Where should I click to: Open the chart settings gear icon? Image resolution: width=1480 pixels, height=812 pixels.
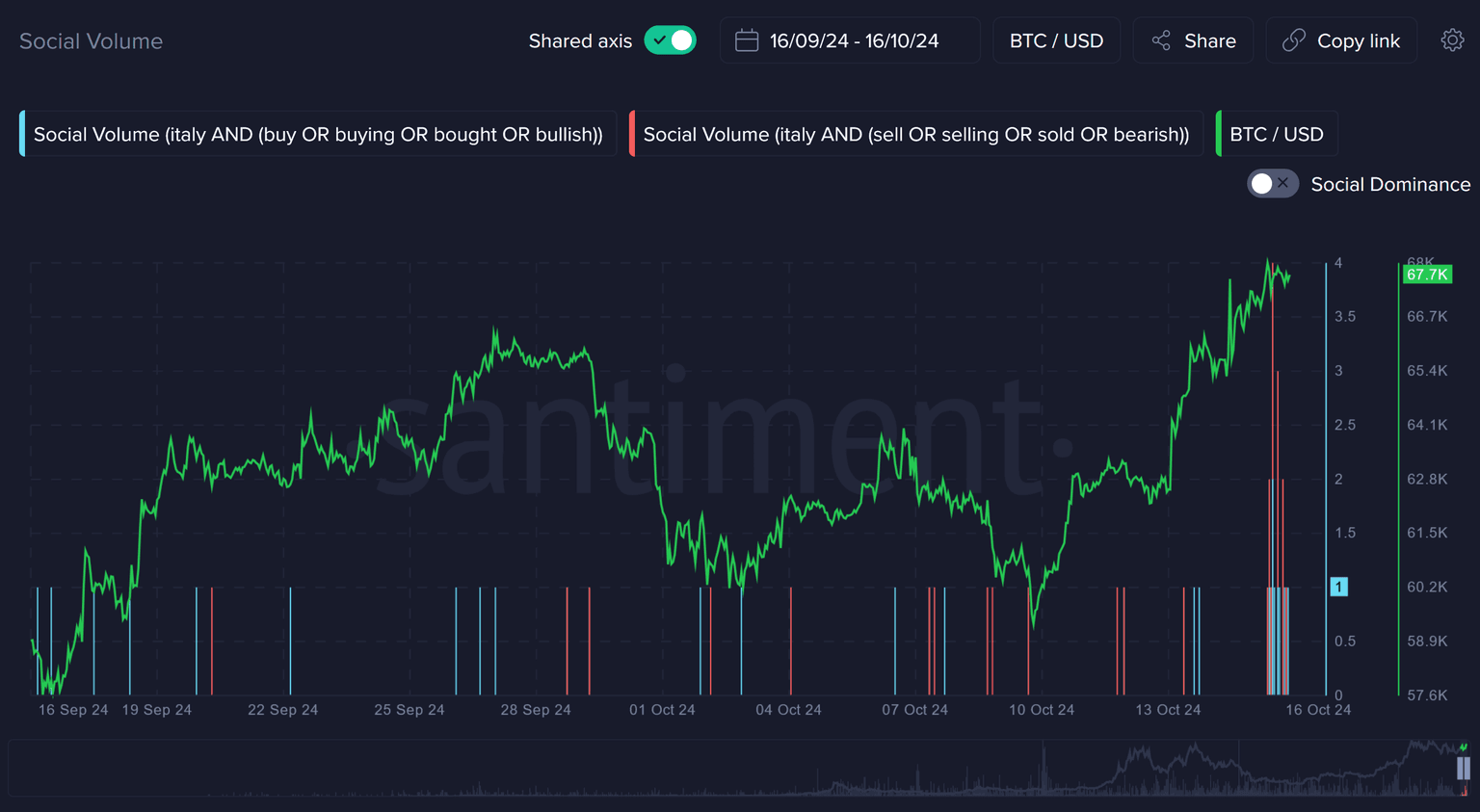click(1452, 40)
